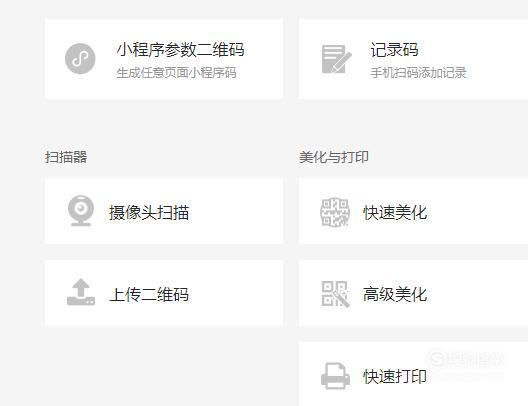Select 摄像头扫描 label

tap(149, 213)
